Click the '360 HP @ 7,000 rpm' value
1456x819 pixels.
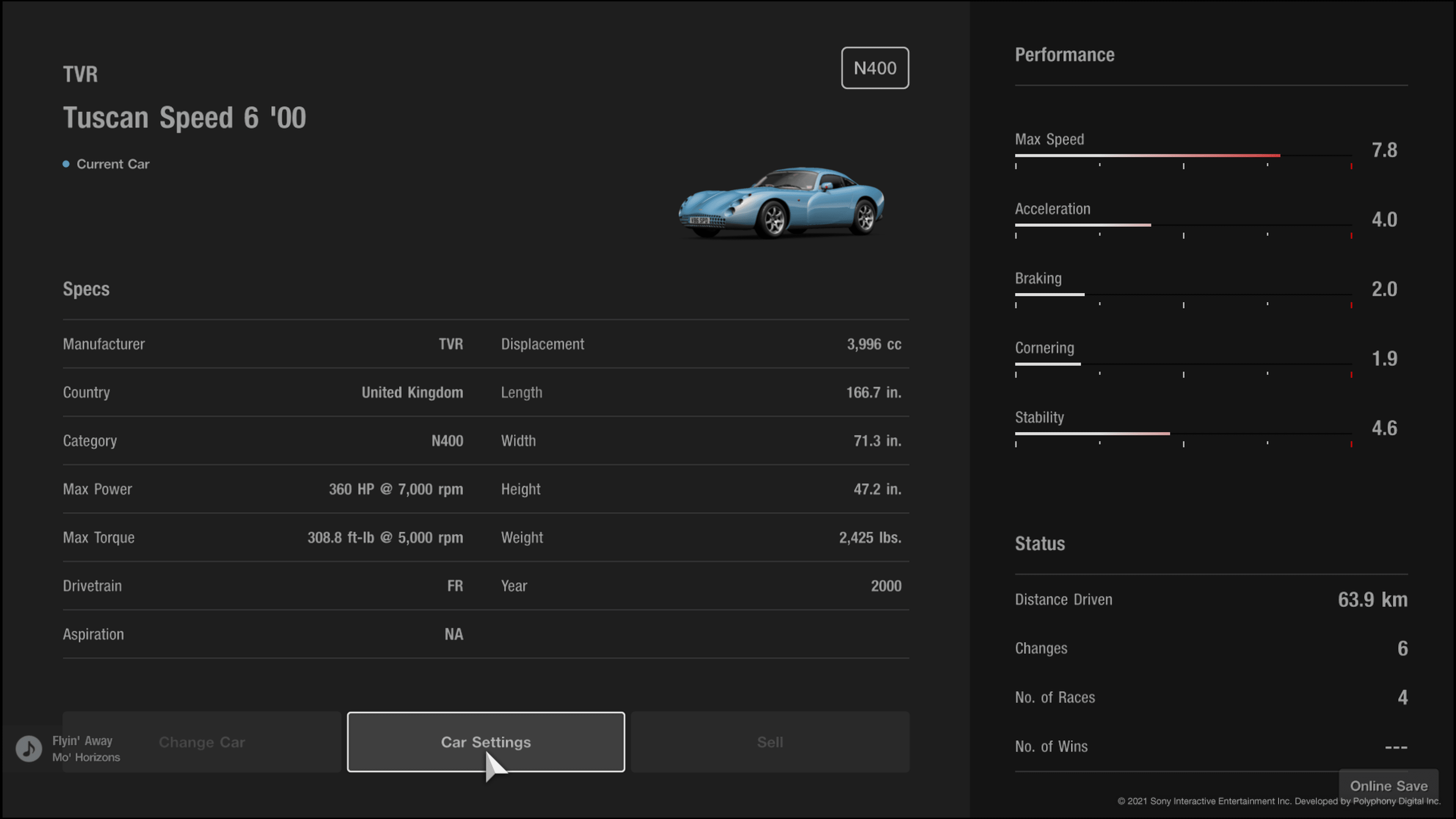point(395,489)
